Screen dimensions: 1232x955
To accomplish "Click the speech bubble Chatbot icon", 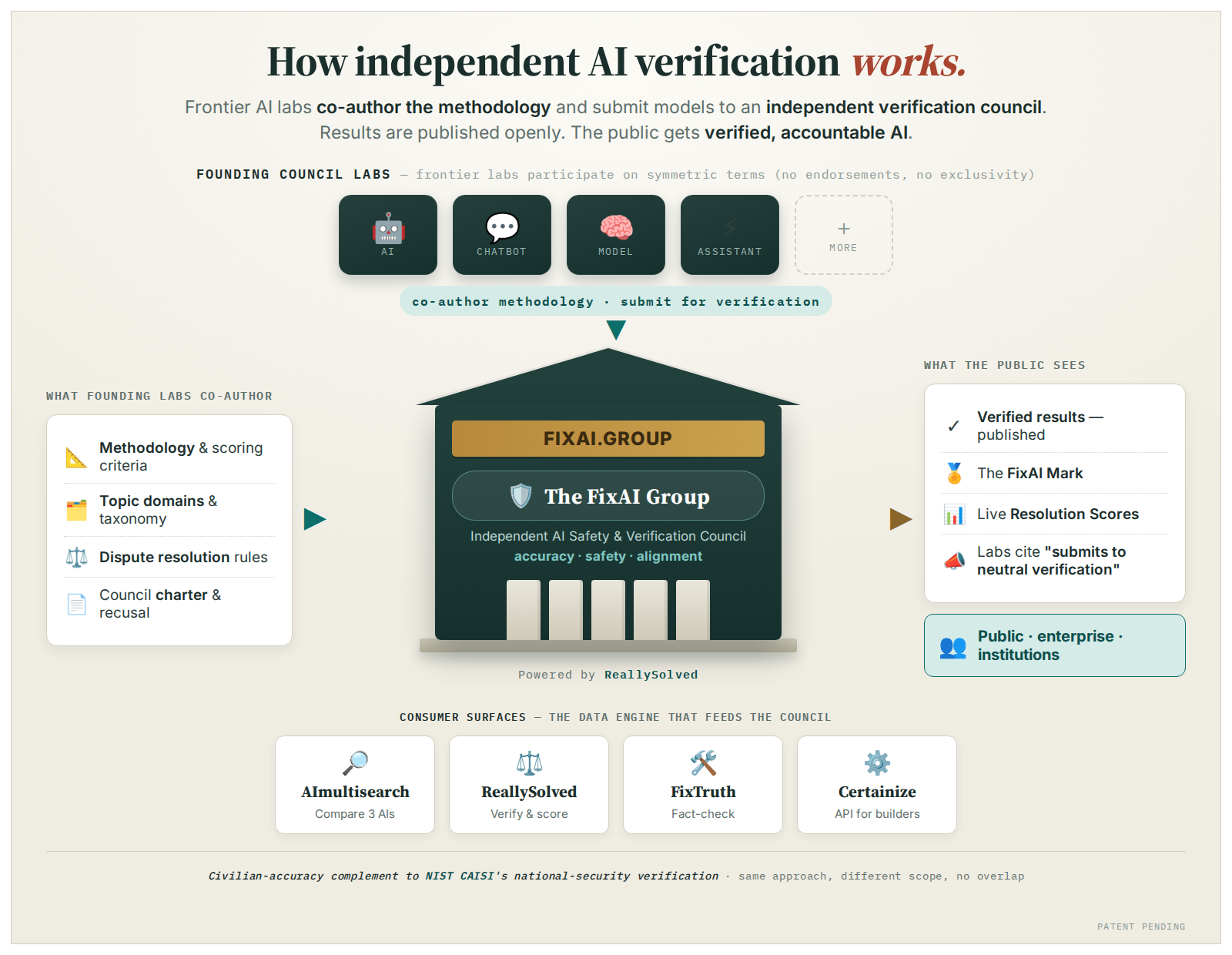I will pos(502,228).
